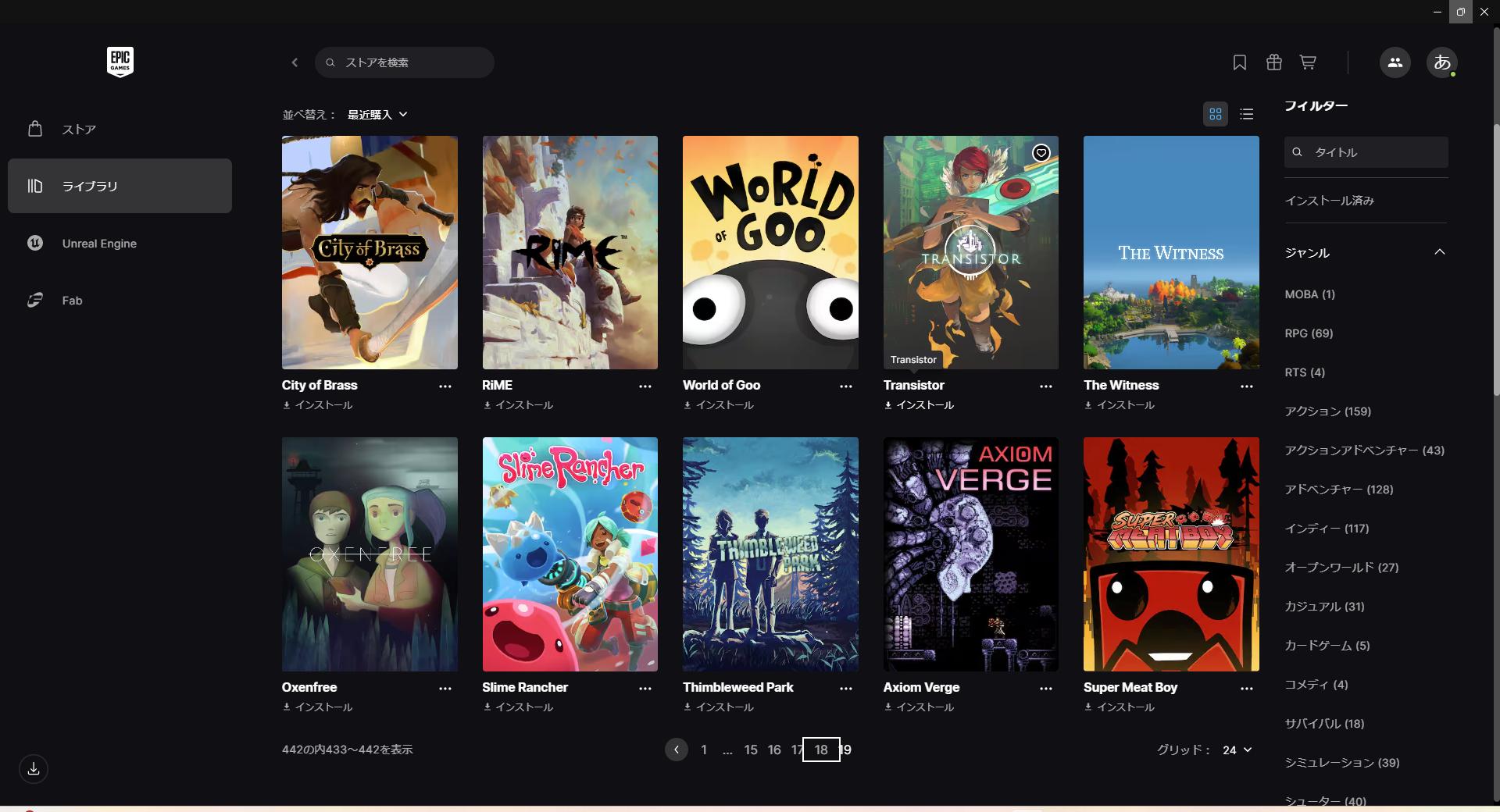Open the grid size dropdown
The height and width of the screenshot is (812, 1500).
point(1237,750)
